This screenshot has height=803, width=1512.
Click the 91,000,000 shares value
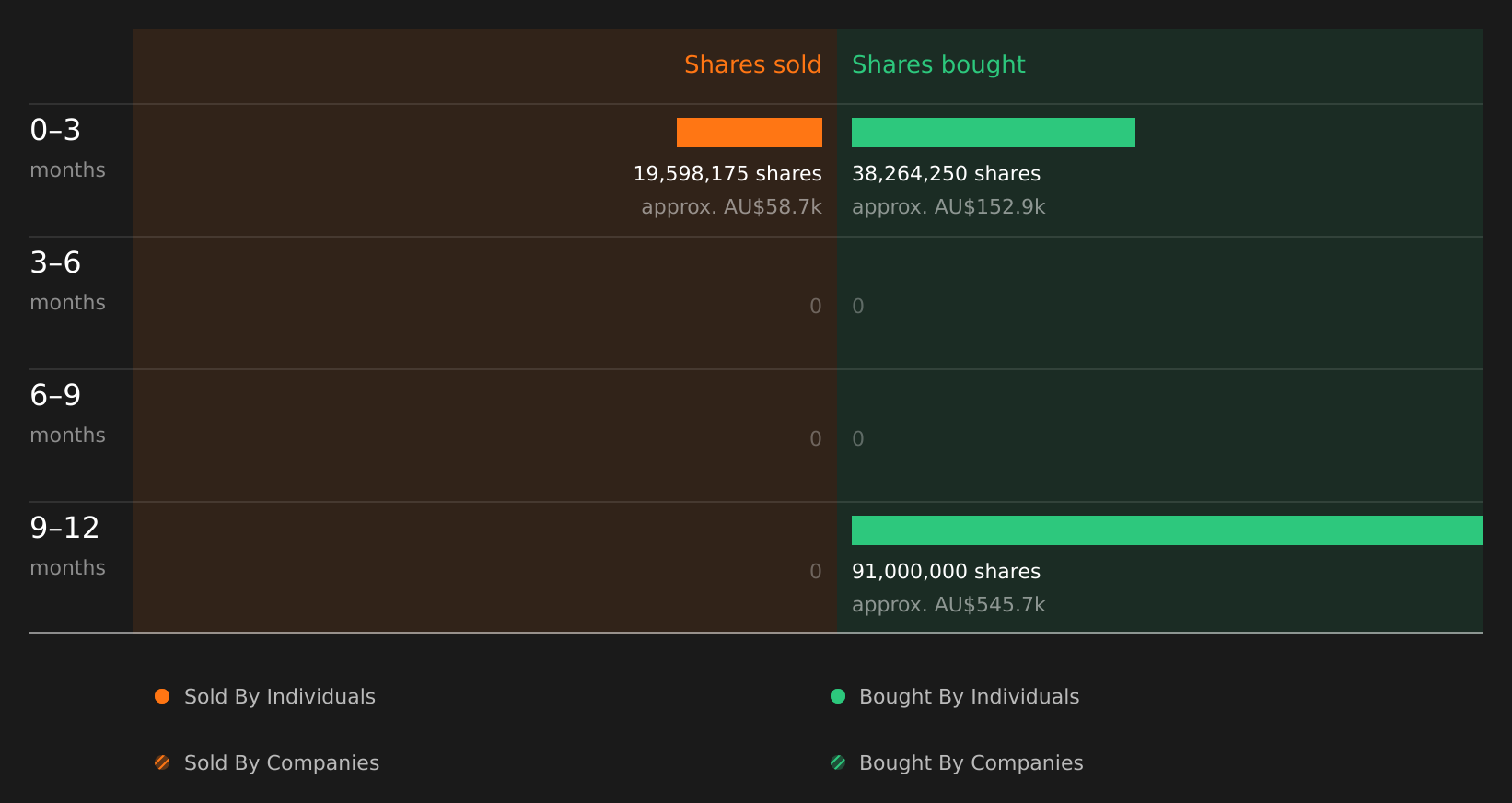(947, 572)
